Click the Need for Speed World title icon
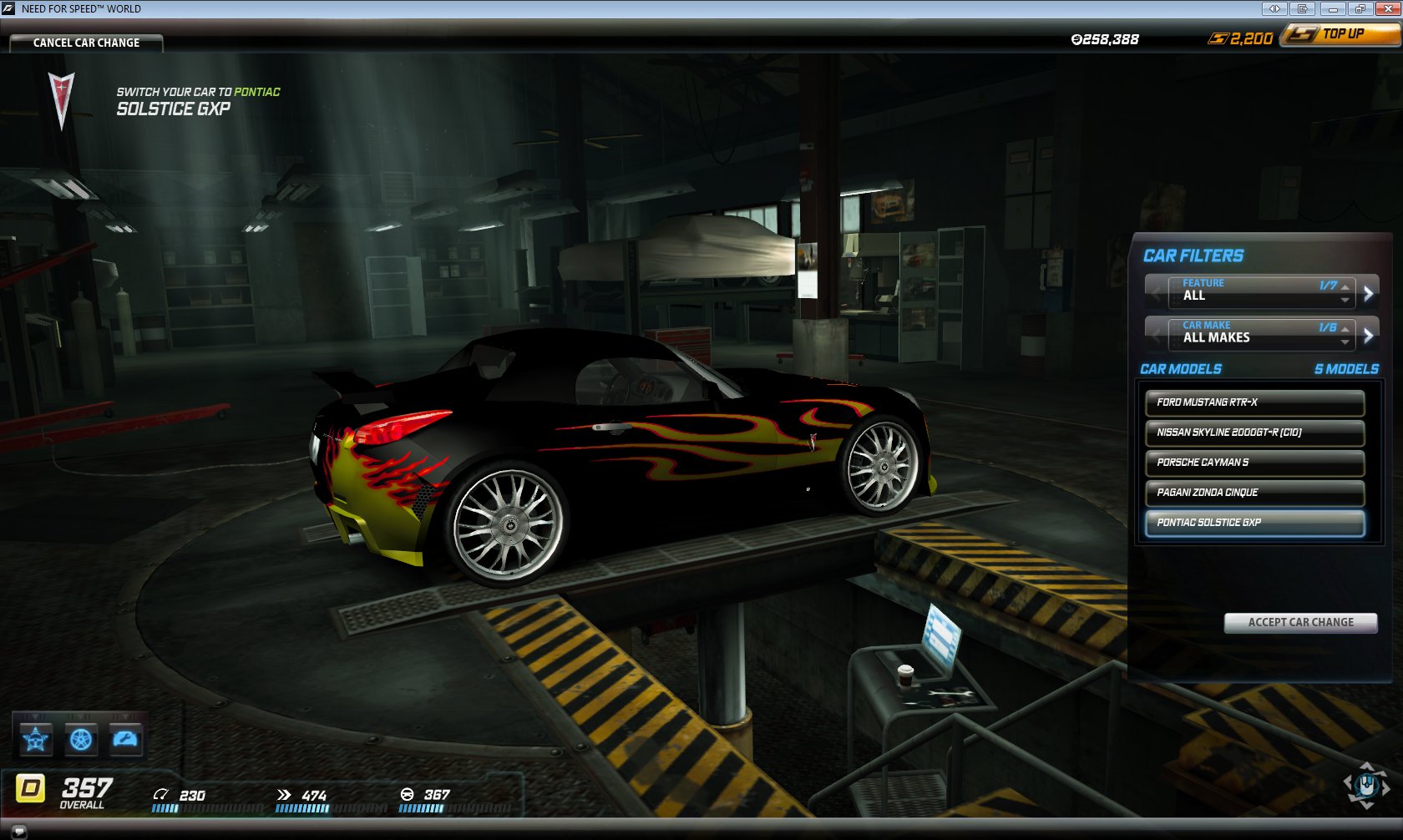This screenshot has width=1403, height=840. [x=9, y=8]
